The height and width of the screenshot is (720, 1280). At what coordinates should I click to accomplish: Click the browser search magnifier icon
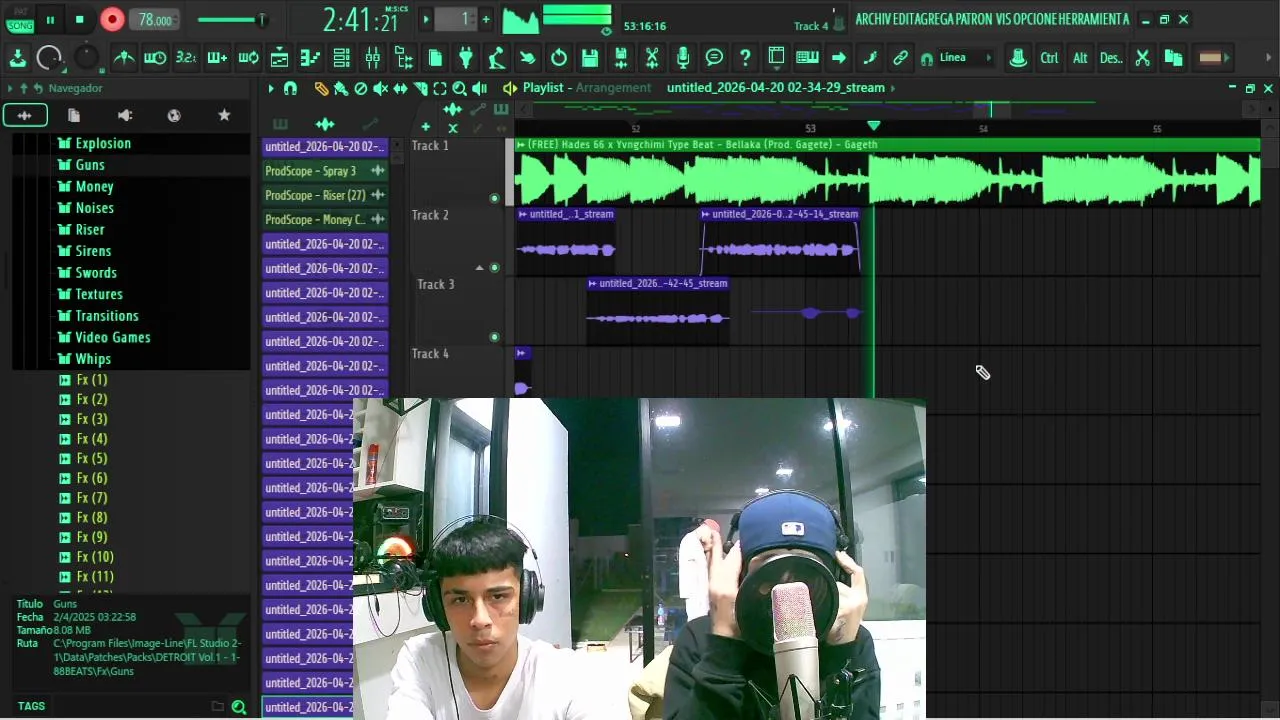pyautogui.click(x=239, y=707)
